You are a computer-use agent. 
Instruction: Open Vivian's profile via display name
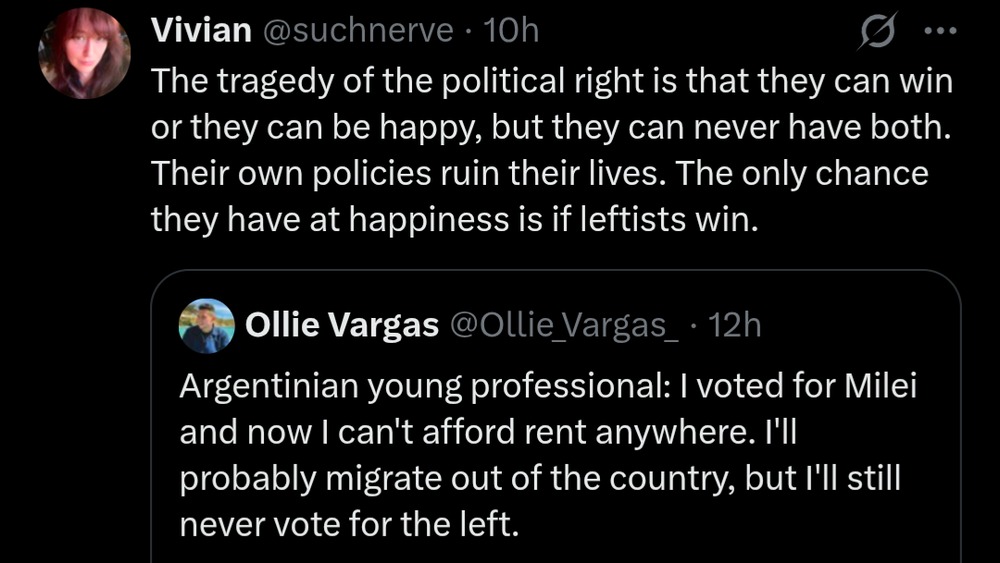[x=200, y=31]
